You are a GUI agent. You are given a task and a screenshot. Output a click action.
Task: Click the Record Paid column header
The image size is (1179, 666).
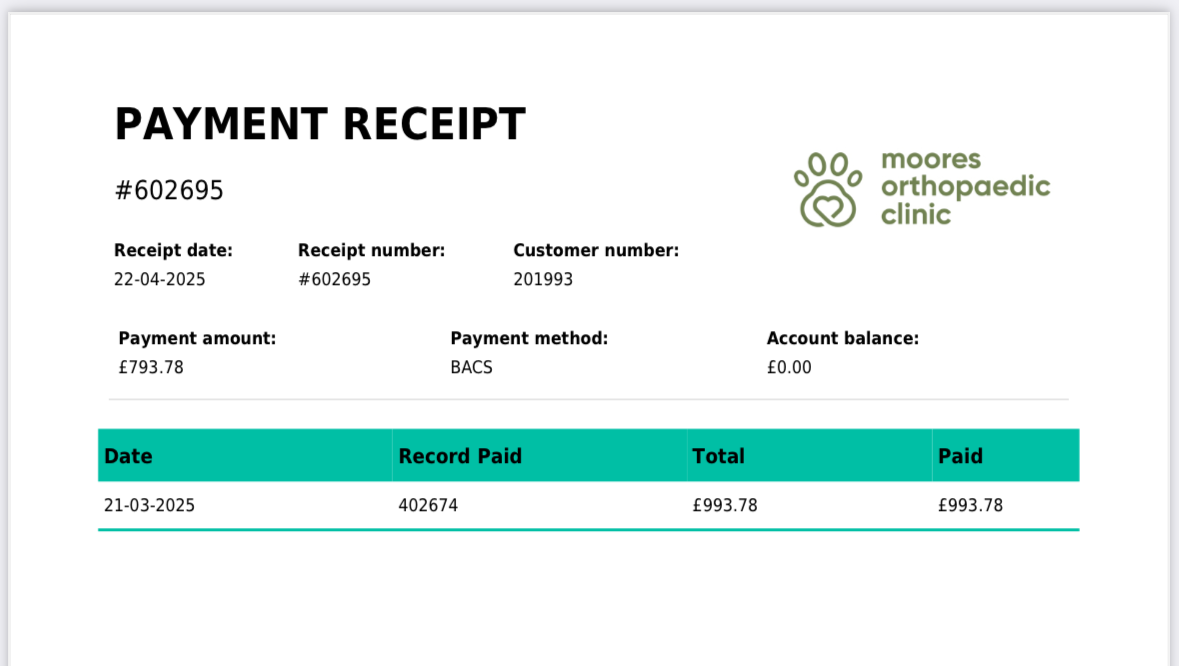coord(460,456)
